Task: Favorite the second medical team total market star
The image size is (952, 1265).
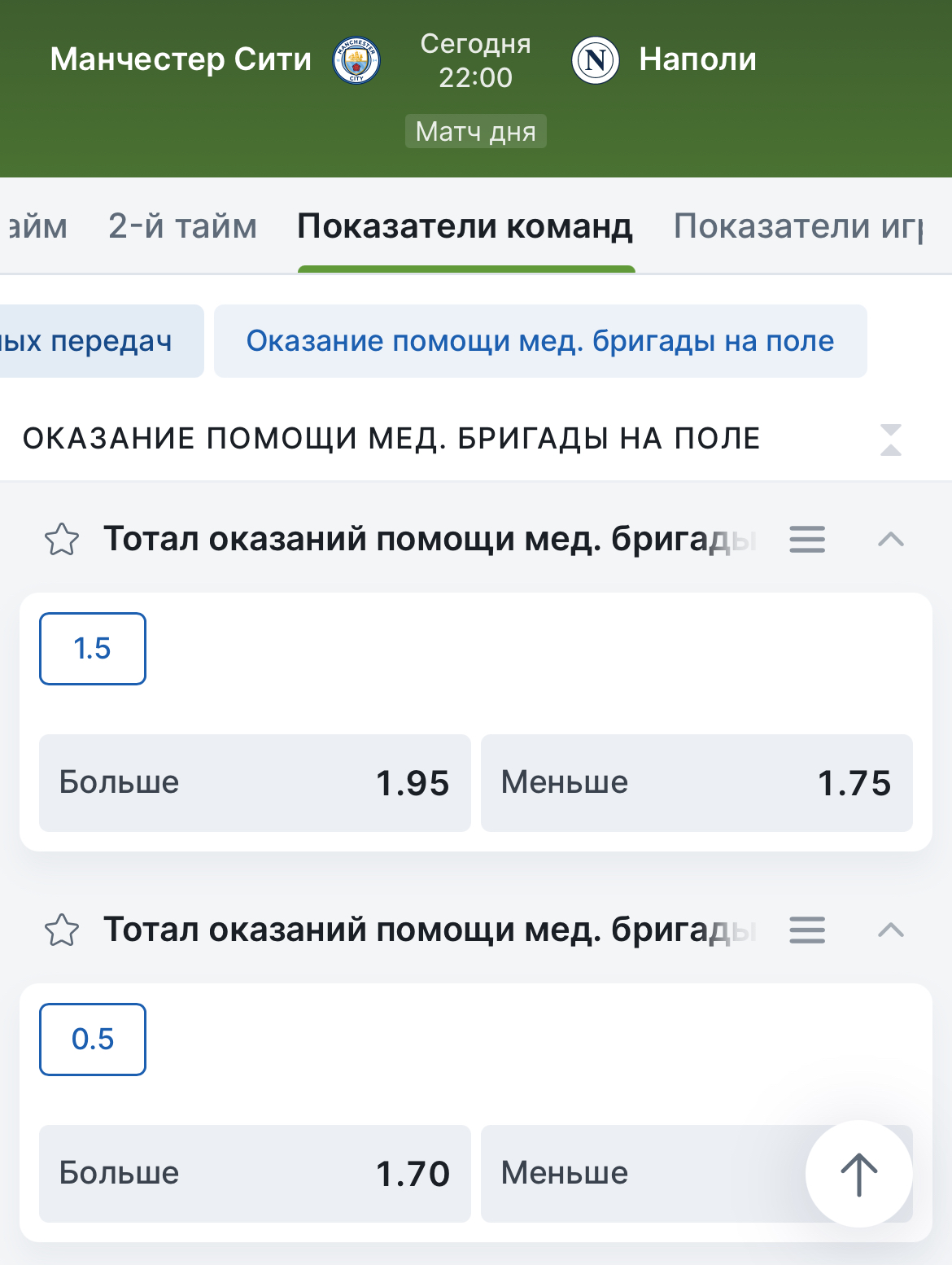Action: [62, 930]
